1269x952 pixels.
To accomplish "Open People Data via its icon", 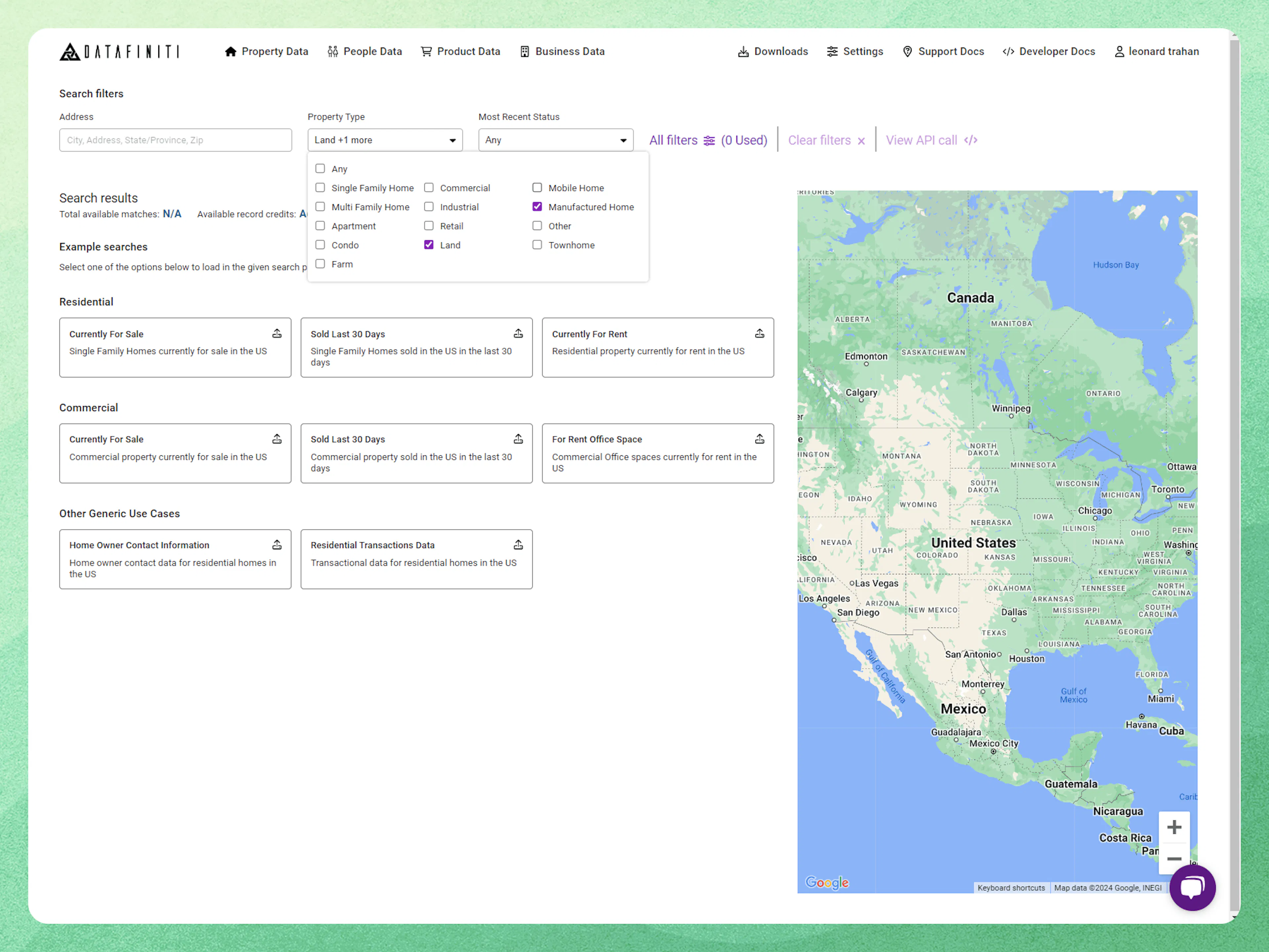I will tap(333, 51).
